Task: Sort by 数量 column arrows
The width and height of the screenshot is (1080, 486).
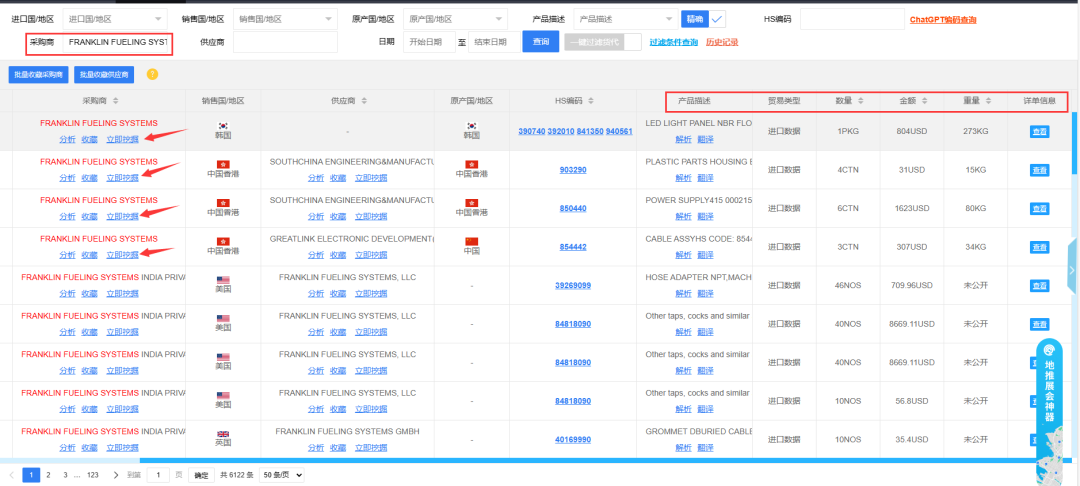Action: [x=860, y=101]
